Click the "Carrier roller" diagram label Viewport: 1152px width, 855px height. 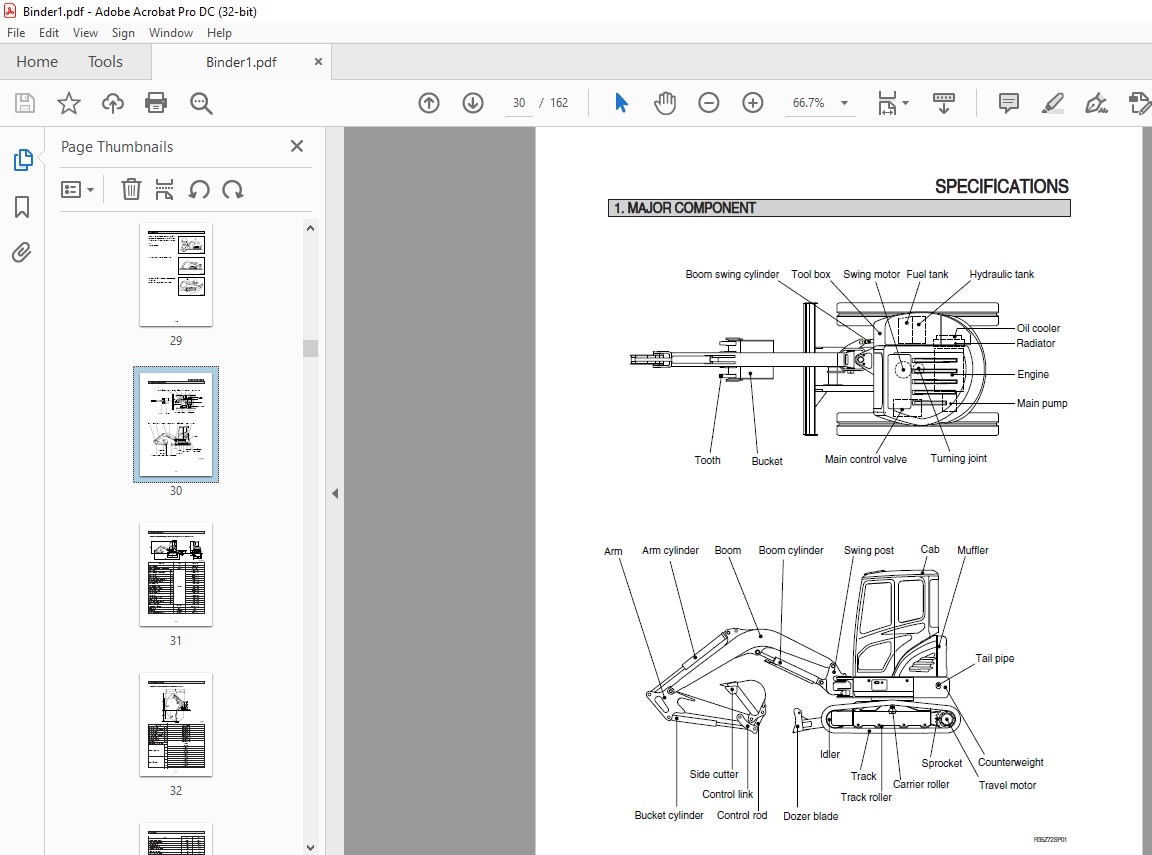(921, 784)
